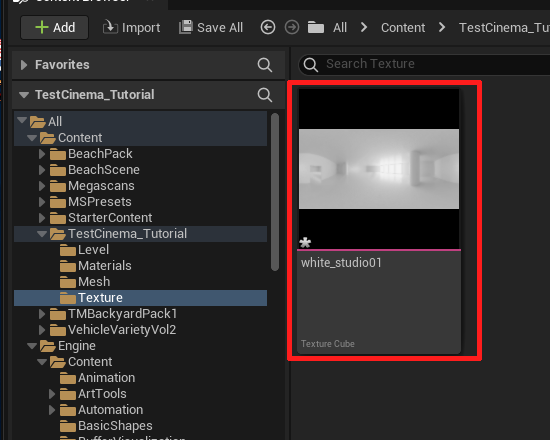Viewport: 550px width, 440px height.
Task: Click the Texture folder icon in tree
Action: tap(68, 298)
